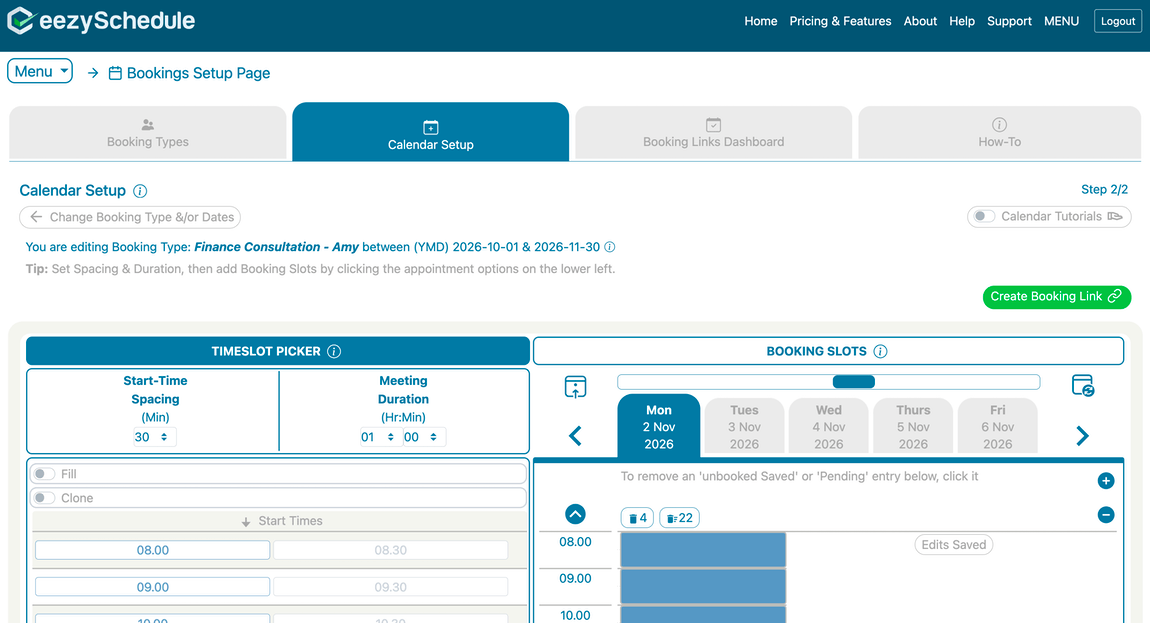Open the How-To tab

[999, 134]
